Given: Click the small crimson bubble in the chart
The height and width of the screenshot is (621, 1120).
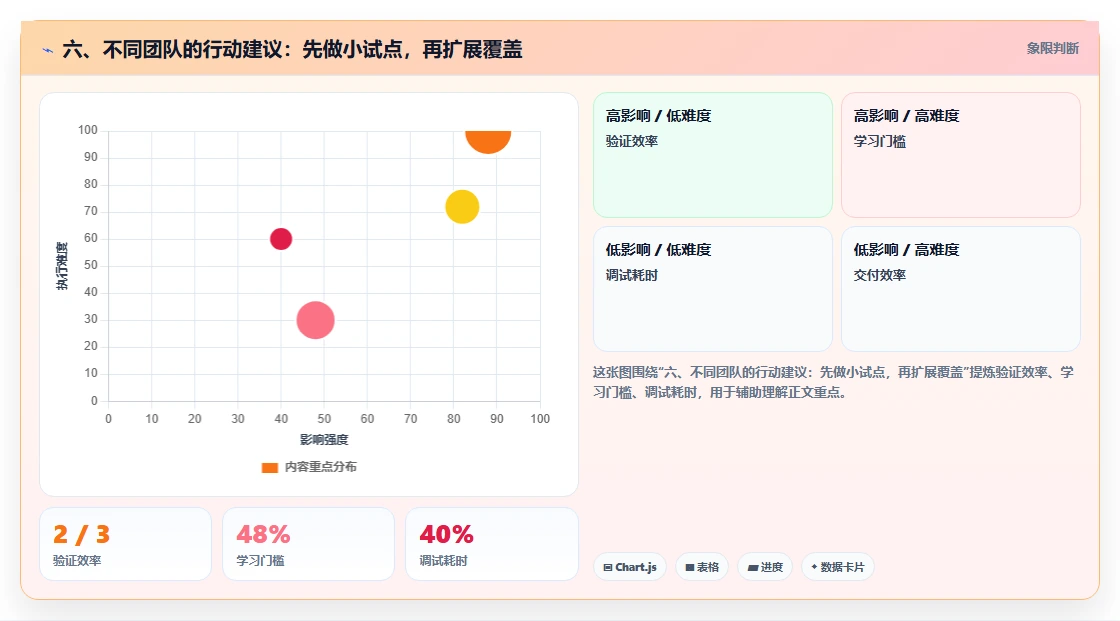Looking at the screenshot, I should click(x=281, y=239).
